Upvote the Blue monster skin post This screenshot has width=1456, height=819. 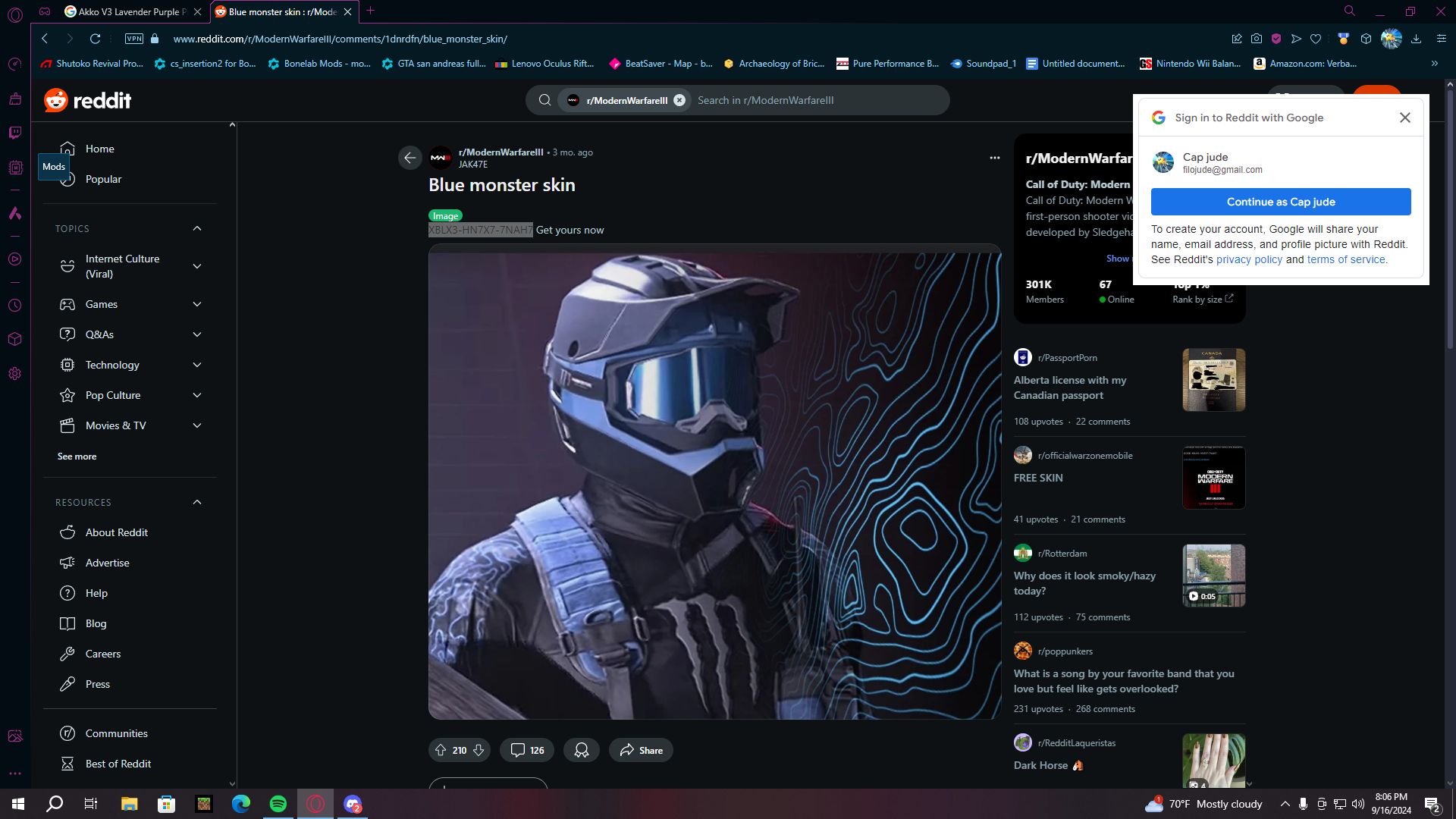(x=441, y=750)
